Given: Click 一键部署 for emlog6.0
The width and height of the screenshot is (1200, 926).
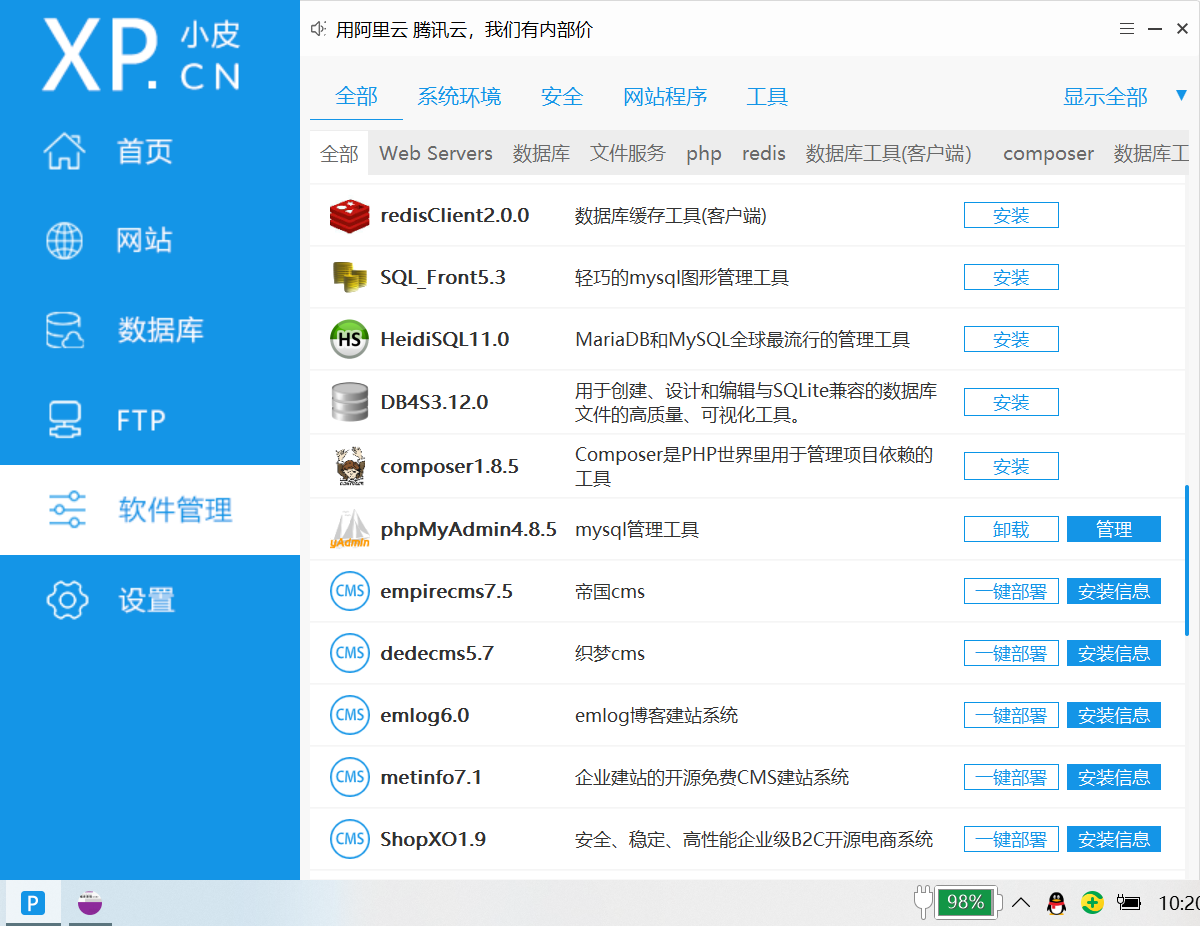Looking at the screenshot, I should pyautogui.click(x=1011, y=715).
